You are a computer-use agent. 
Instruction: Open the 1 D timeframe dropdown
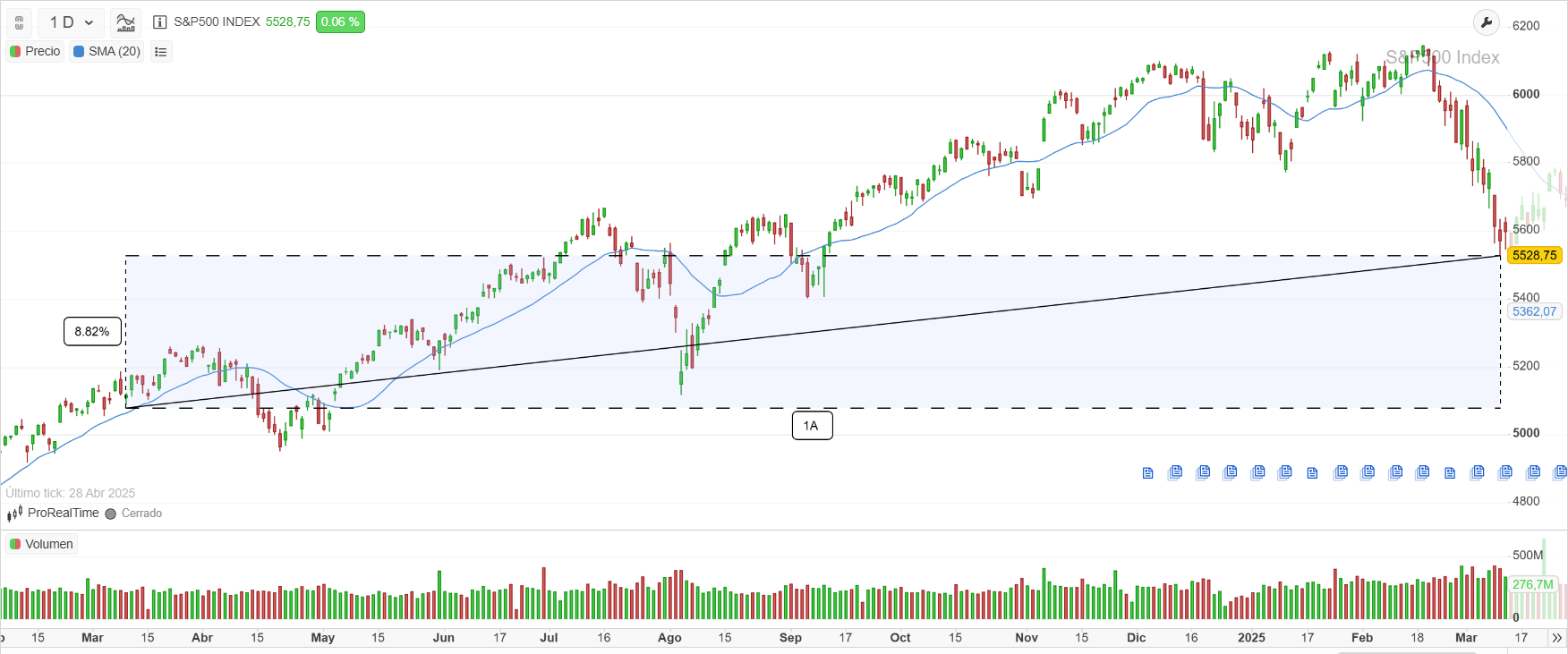tap(71, 22)
